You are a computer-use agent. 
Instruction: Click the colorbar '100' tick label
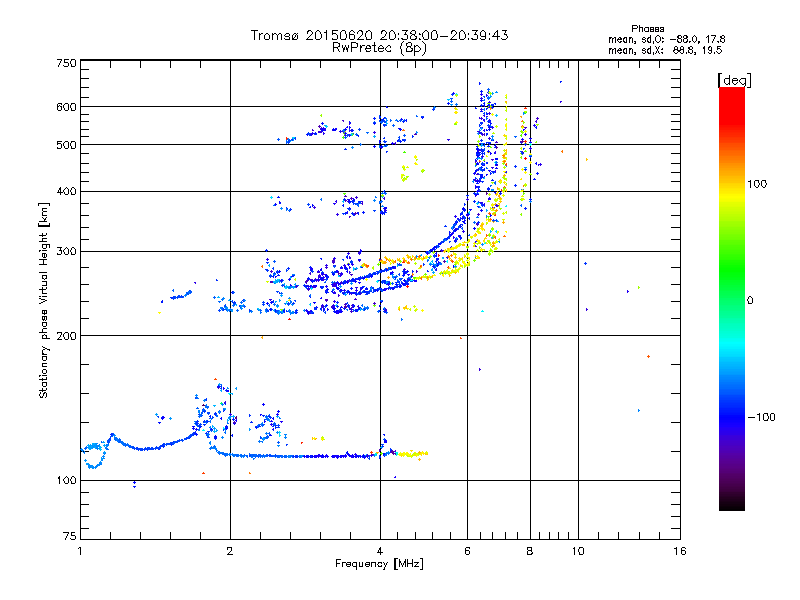click(757, 184)
